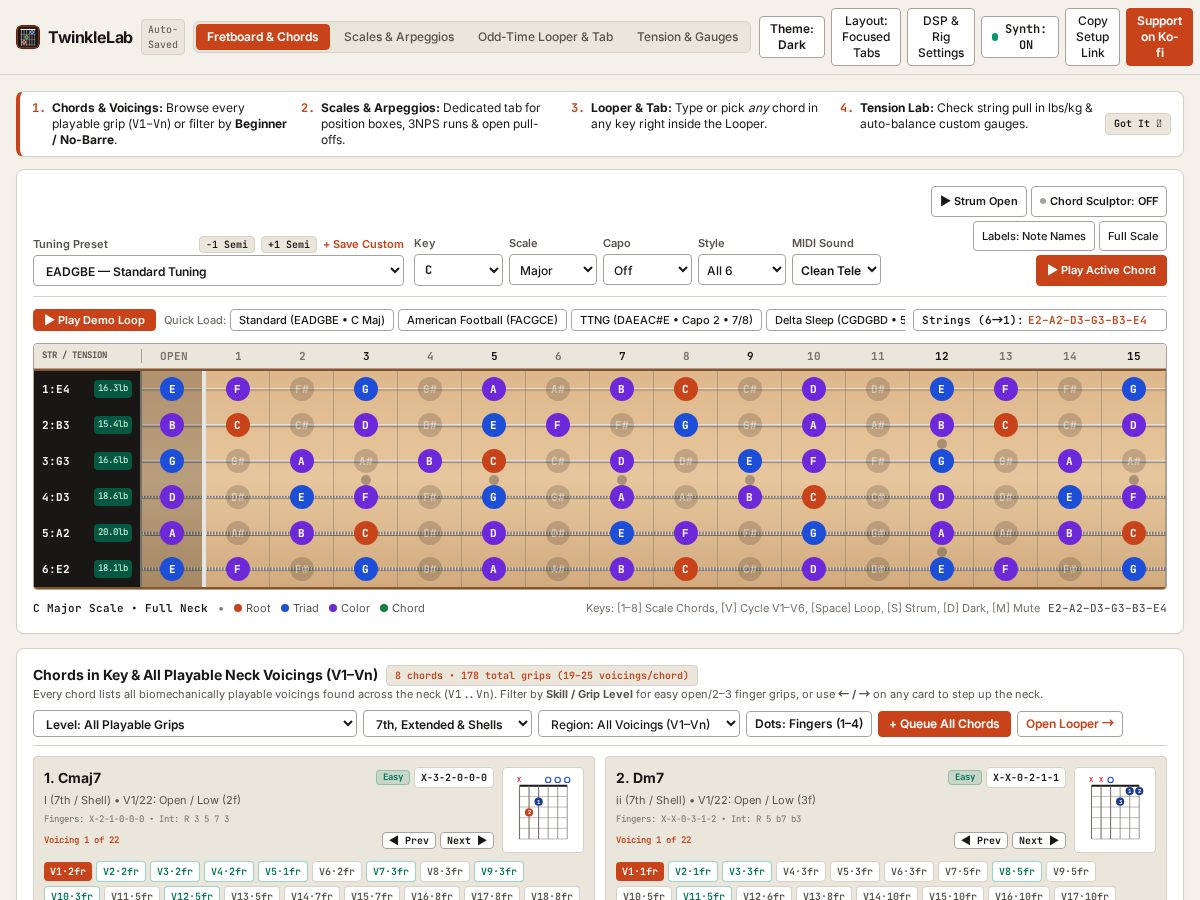Open the Key dropdown

tap(458, 270)
